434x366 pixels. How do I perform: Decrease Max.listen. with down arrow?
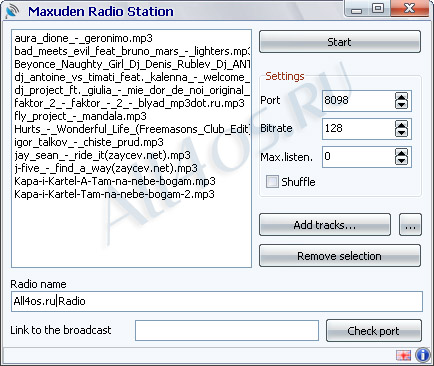[x=401, y=161]
